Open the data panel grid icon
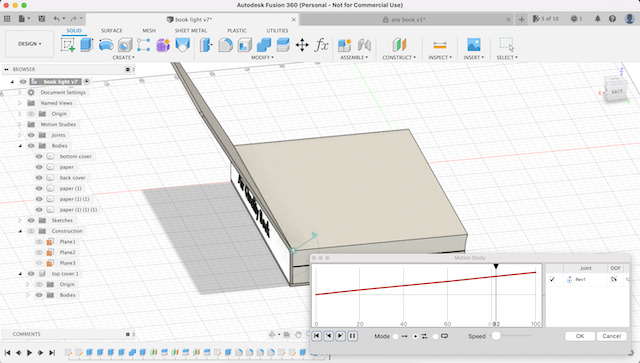The image size is (640, 363). click(x=7, y=19)
